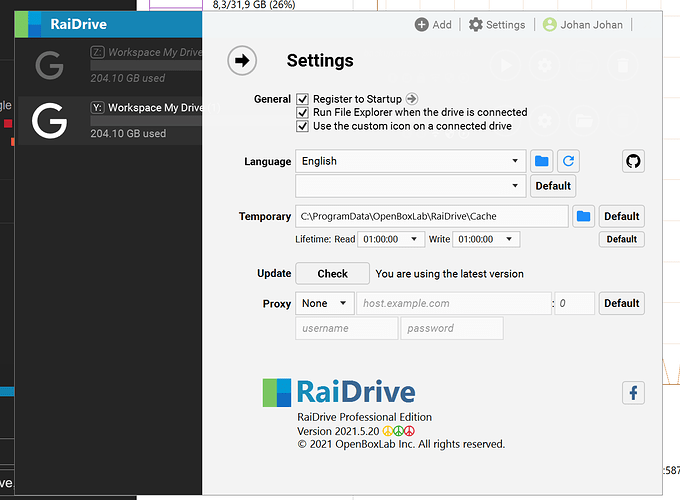
Task: Toggle the Register to Startup checkbox
Action: [302, 99]
